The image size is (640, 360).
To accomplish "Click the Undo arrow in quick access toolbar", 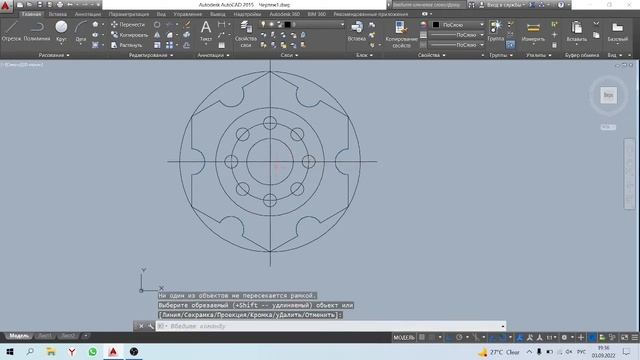I will click(70, 5).
